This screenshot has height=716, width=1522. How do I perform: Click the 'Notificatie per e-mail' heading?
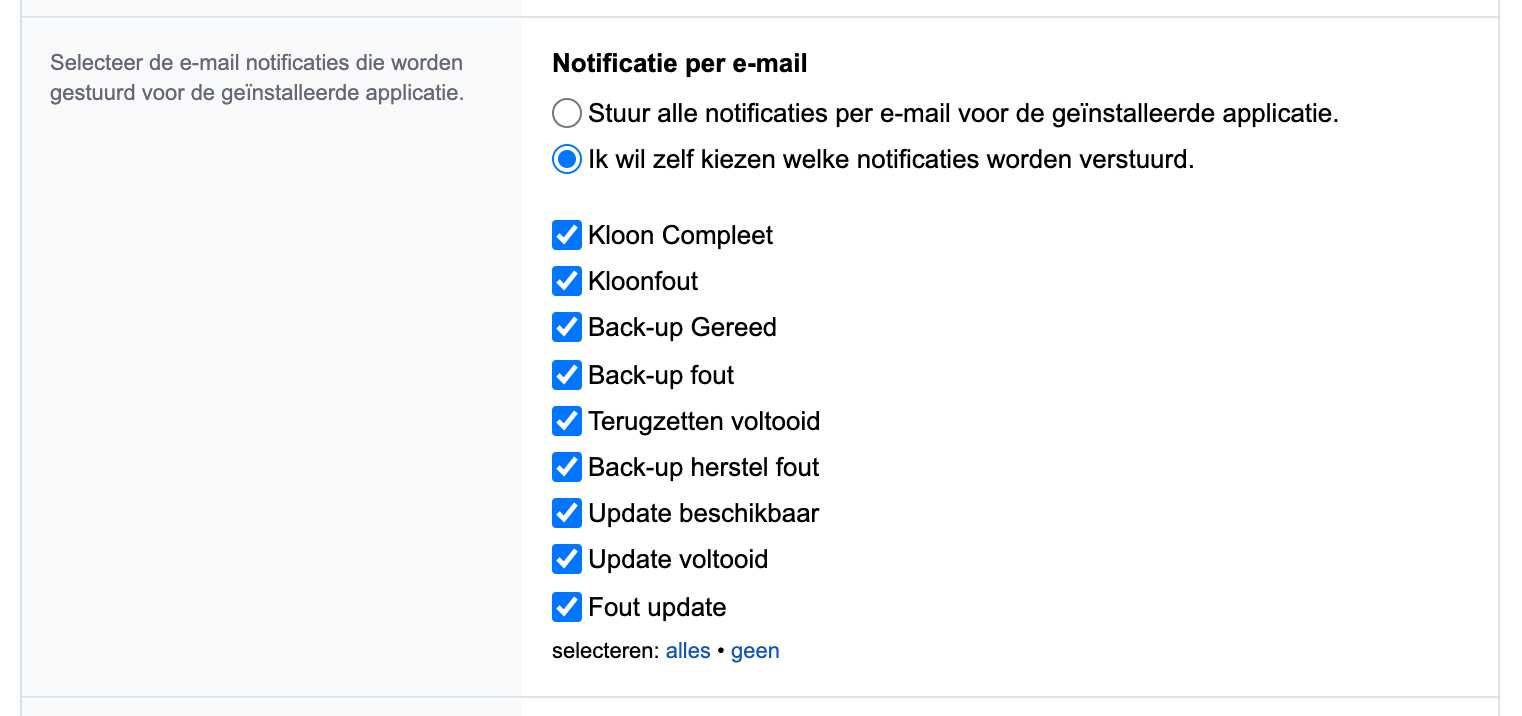pyautogui.click(x=680, y=63)
